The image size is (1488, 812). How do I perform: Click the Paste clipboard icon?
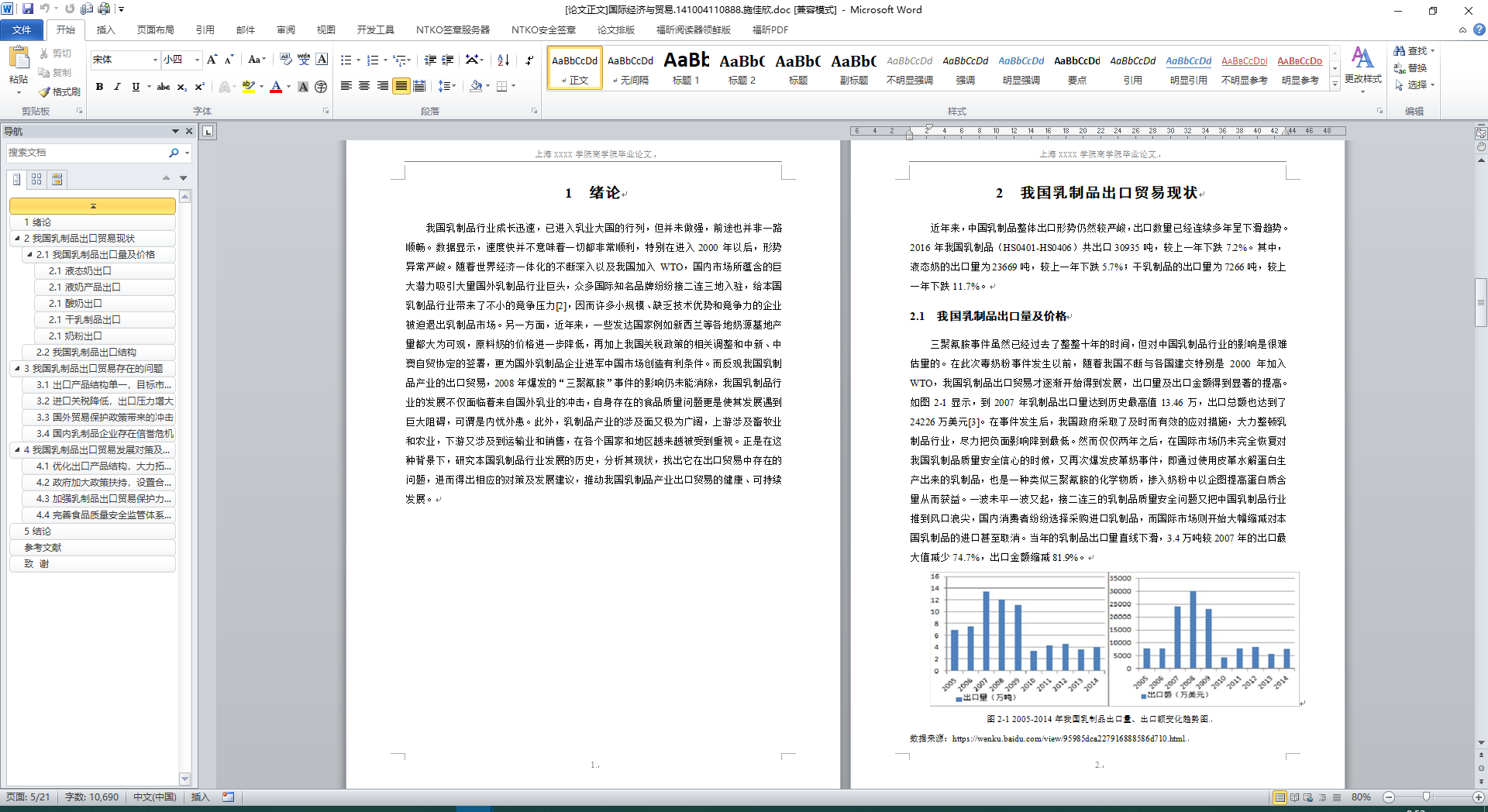(x=19, y=58)
